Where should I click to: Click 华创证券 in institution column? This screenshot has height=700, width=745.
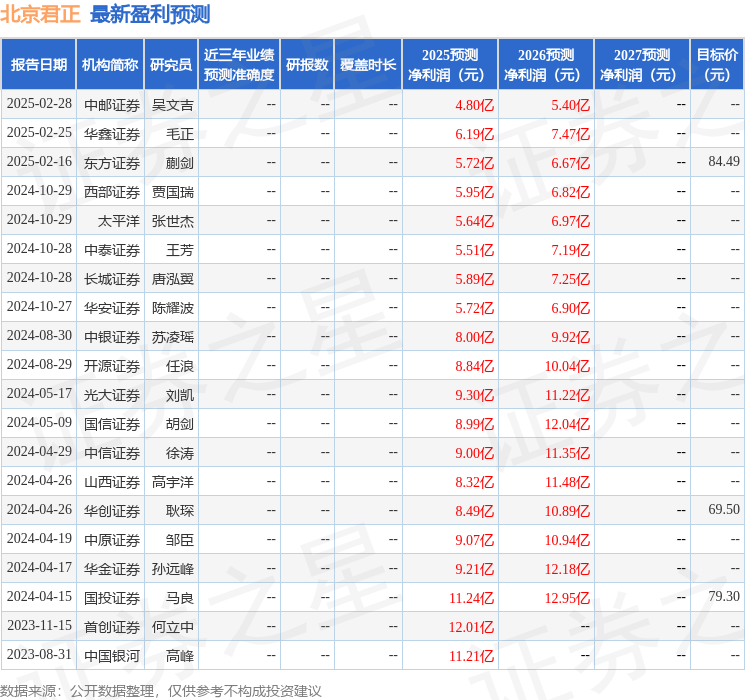(x=112, y=511)
